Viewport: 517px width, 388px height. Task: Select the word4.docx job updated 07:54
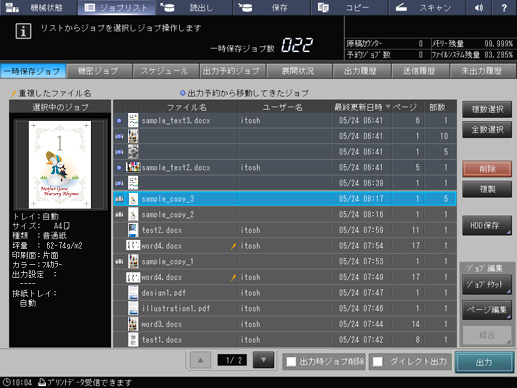pyautogui.click(x=285, y=246)
